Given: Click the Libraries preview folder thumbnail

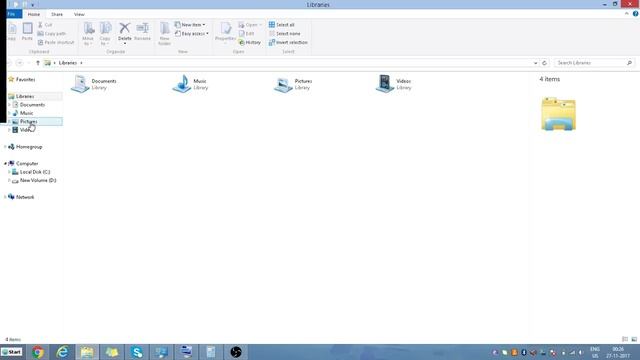Looking at the screenshot, I should tap(558, 114).
